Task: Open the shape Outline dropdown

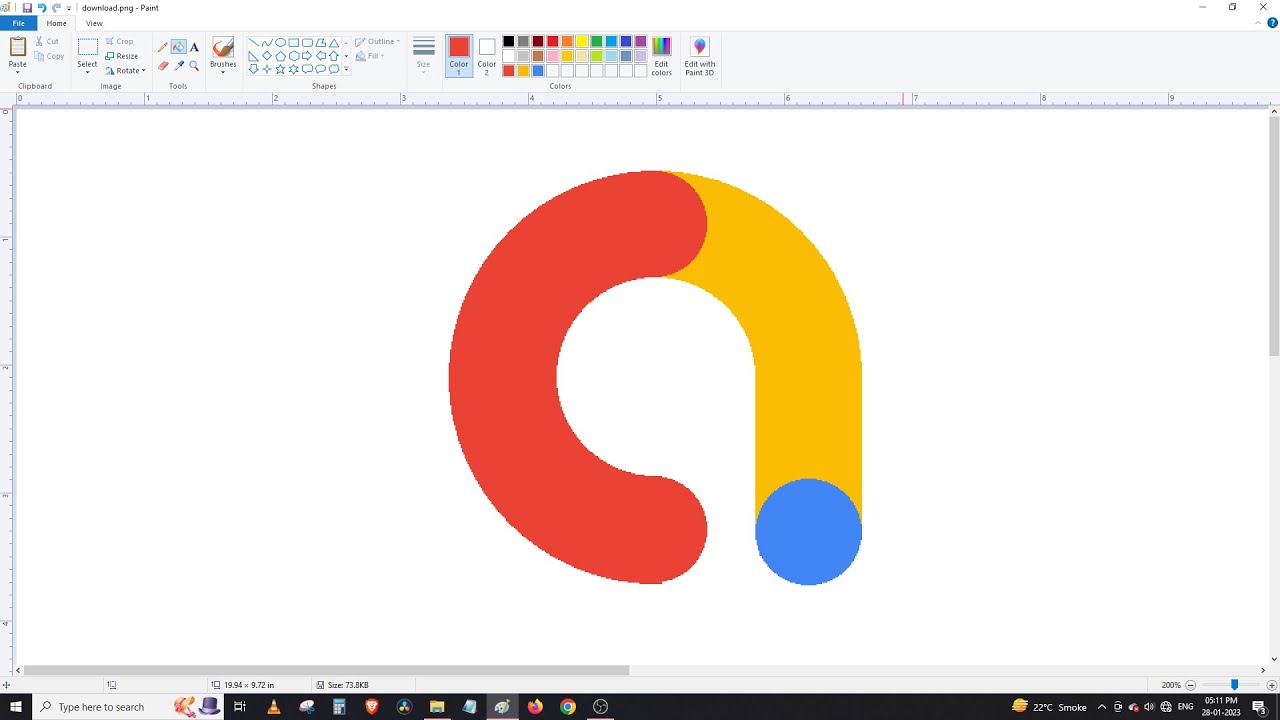Action: coord(377,42)
